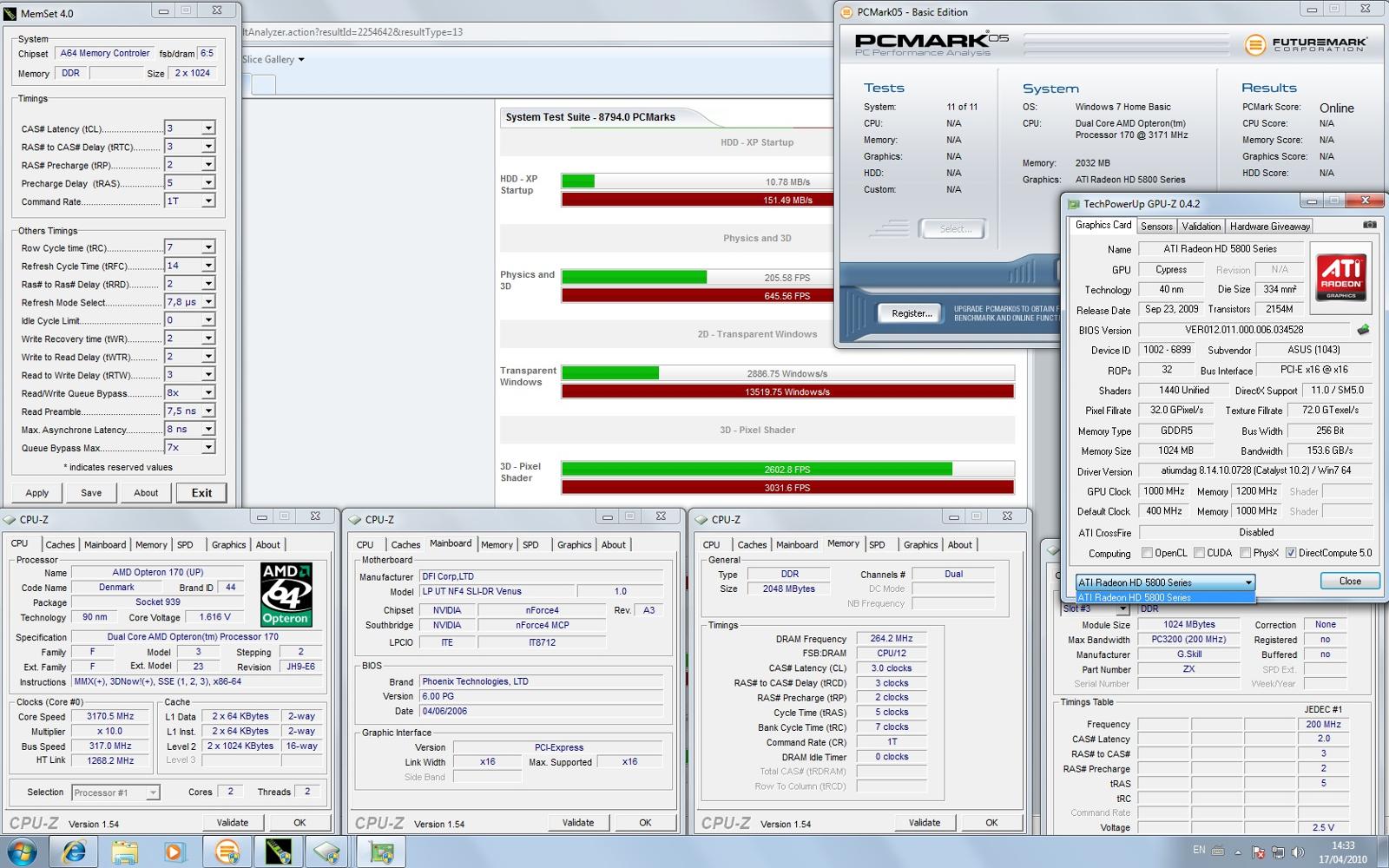
Task: Click OK in the Mainboard CPU-Z window
Action: pyautogui.click(x=645, y=823)
